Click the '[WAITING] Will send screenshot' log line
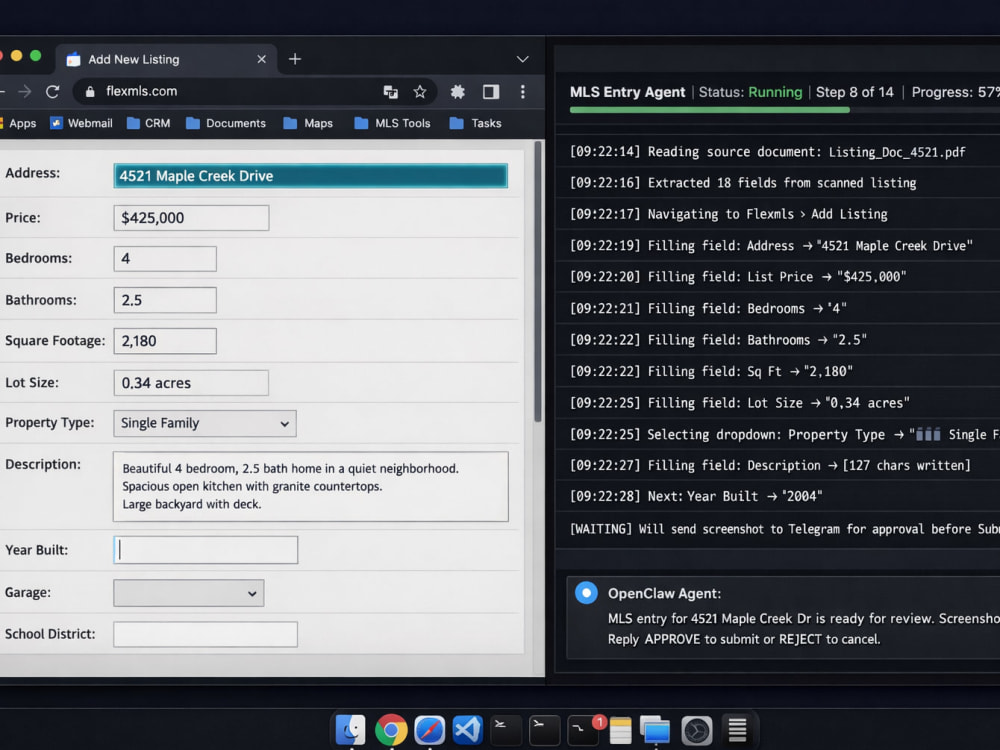This screenshot has width=1000, height=750. pos(784,529)
